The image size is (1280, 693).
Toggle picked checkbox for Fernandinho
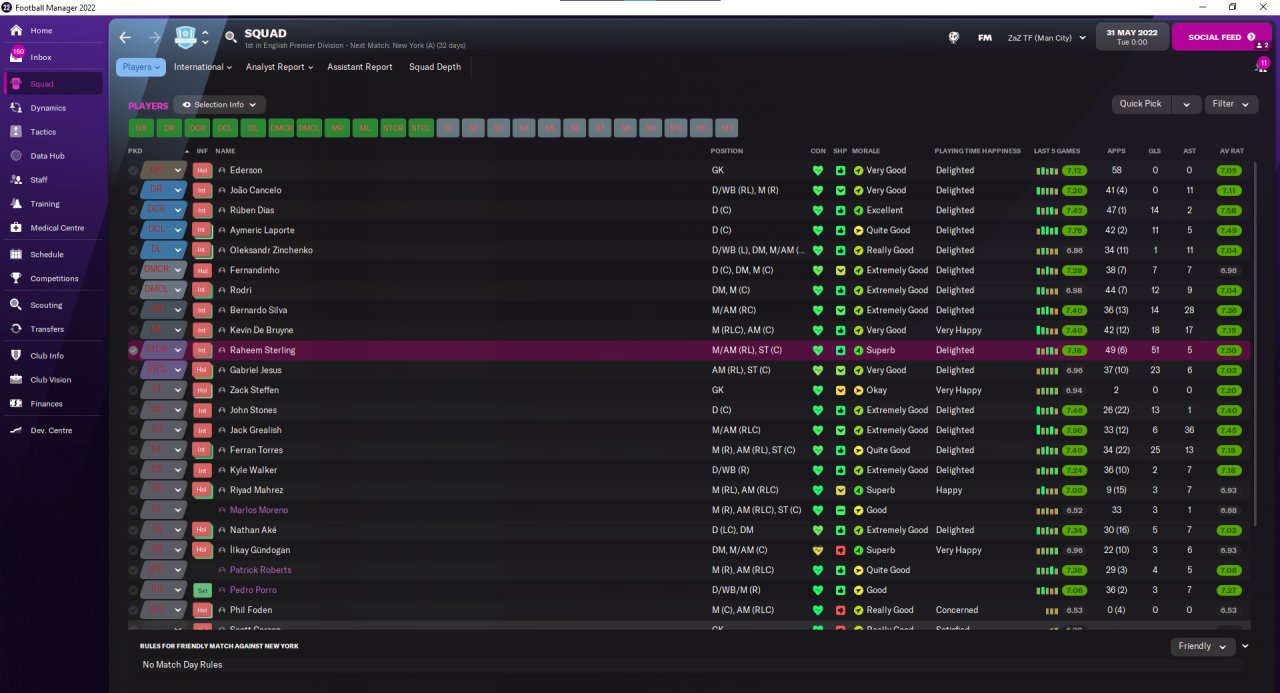pyautogui.click(x=134, y=270)
